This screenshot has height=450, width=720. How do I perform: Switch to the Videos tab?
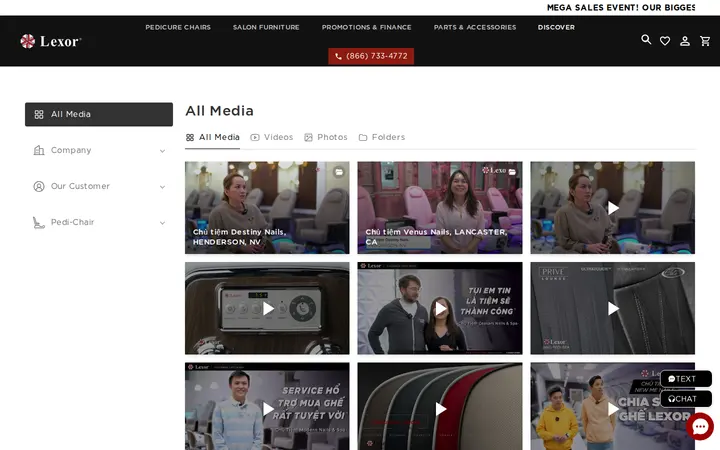click(x=272, y=137)
